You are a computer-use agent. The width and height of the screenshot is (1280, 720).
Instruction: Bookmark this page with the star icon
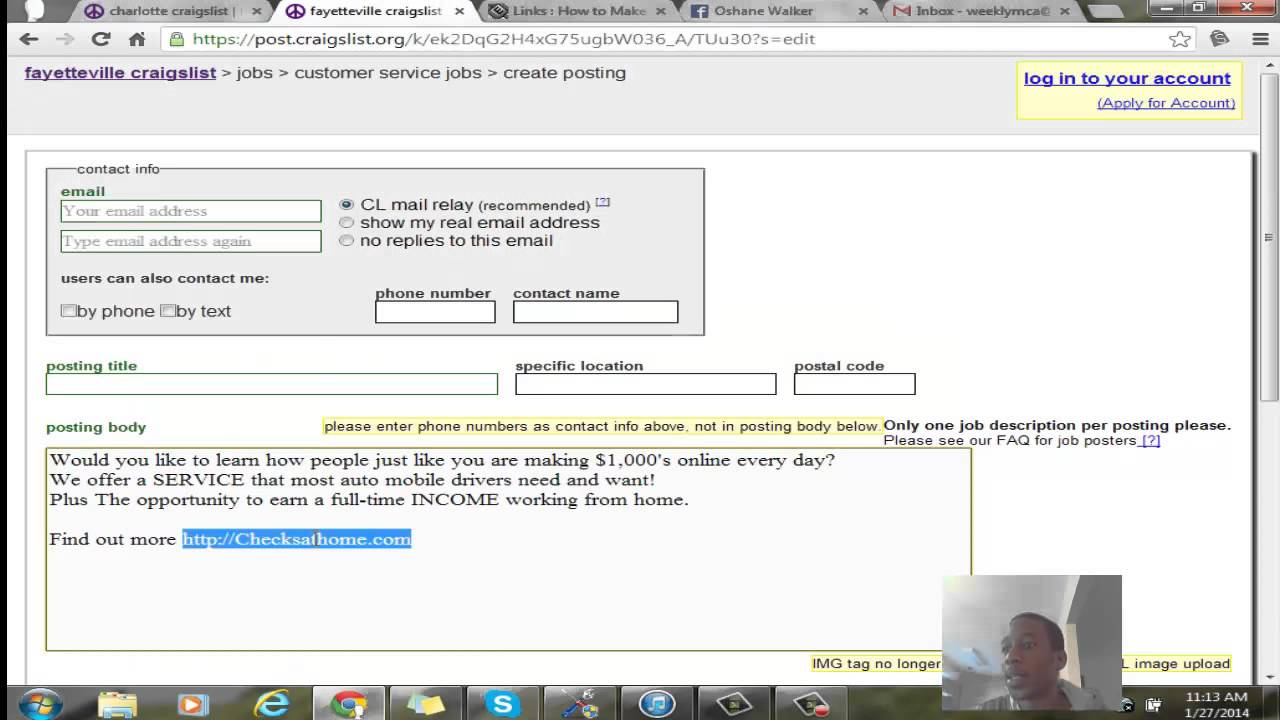[x=1180, y=39]
